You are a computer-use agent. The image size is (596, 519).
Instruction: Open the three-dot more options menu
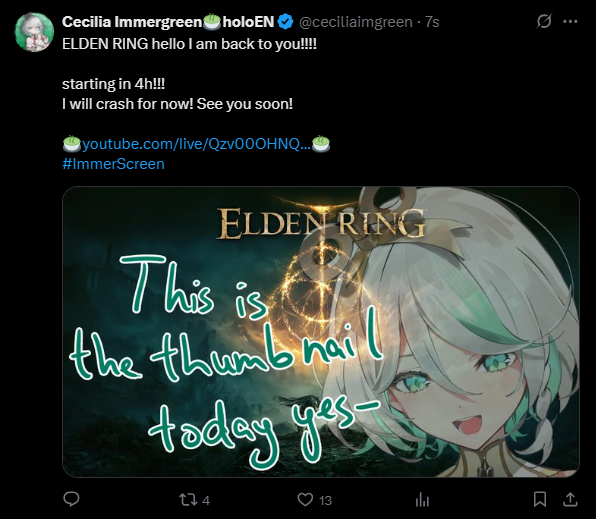click(x=570, y=22)
